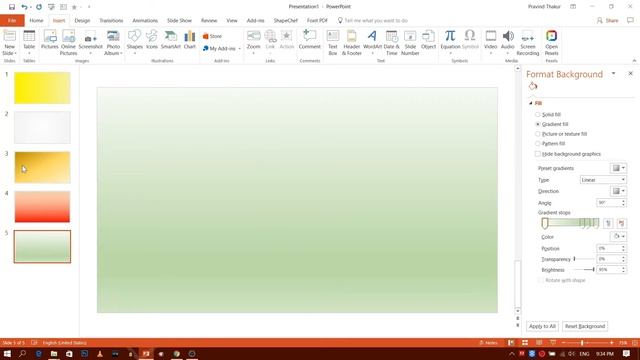Open the Review tab
This screenshot has width=640, height=360.
pyautogui.click(x=209, y=20)
